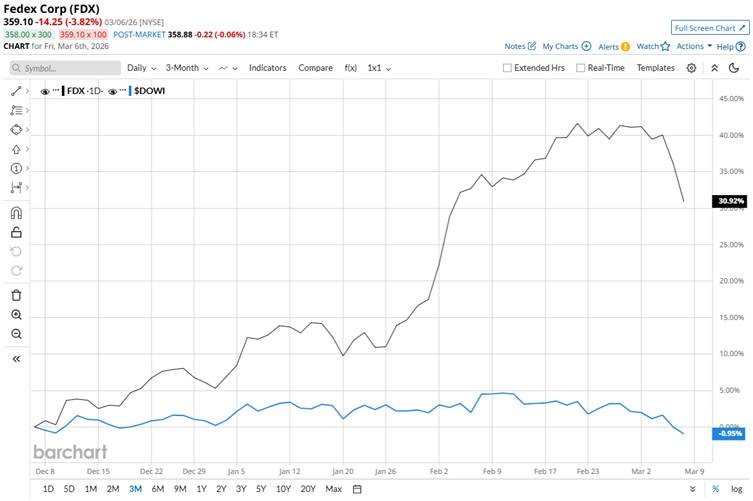Toggle the magnet snap tool
The image size is (753, 501).
16,213
